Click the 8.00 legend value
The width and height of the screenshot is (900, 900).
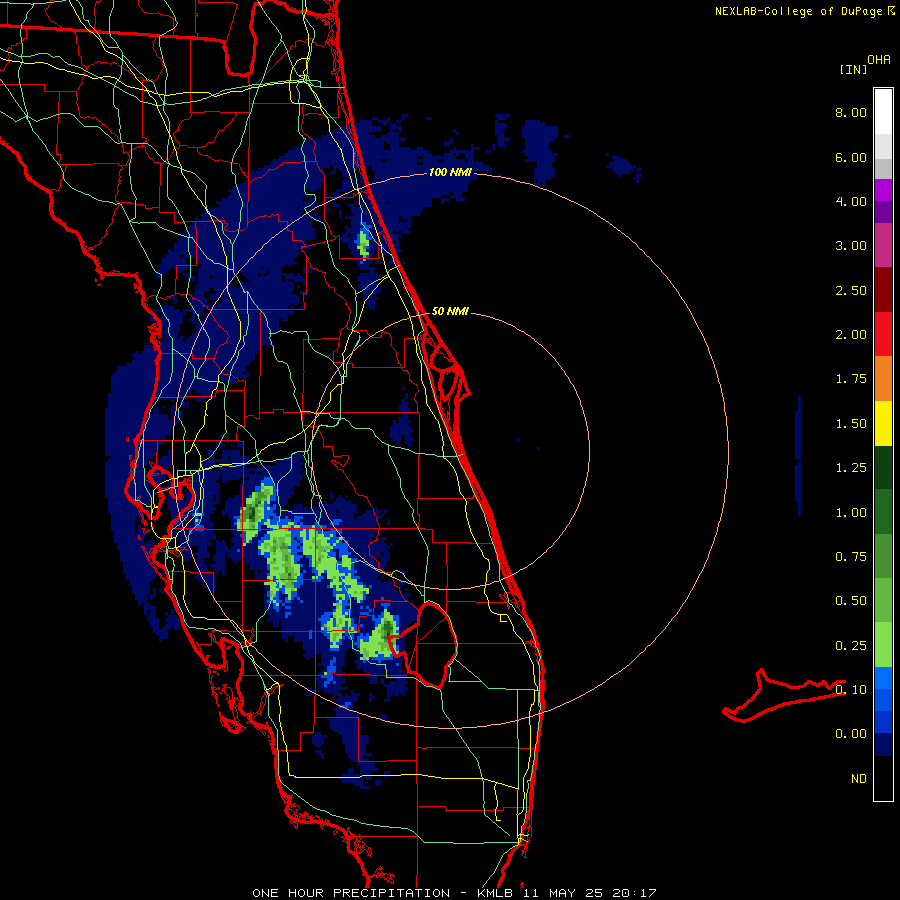coord(851,112)
